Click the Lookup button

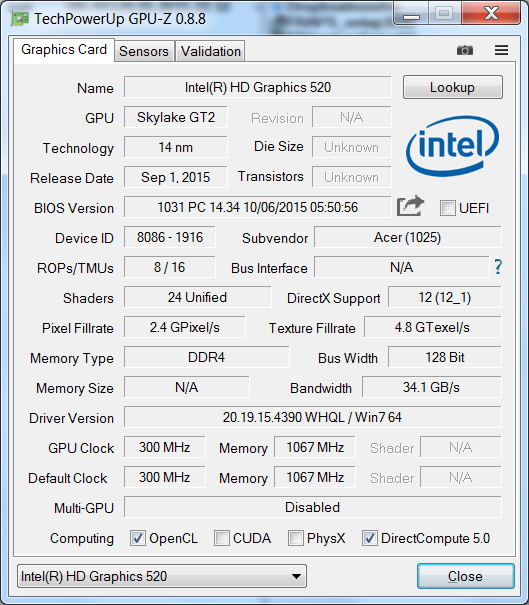point(453,87)
